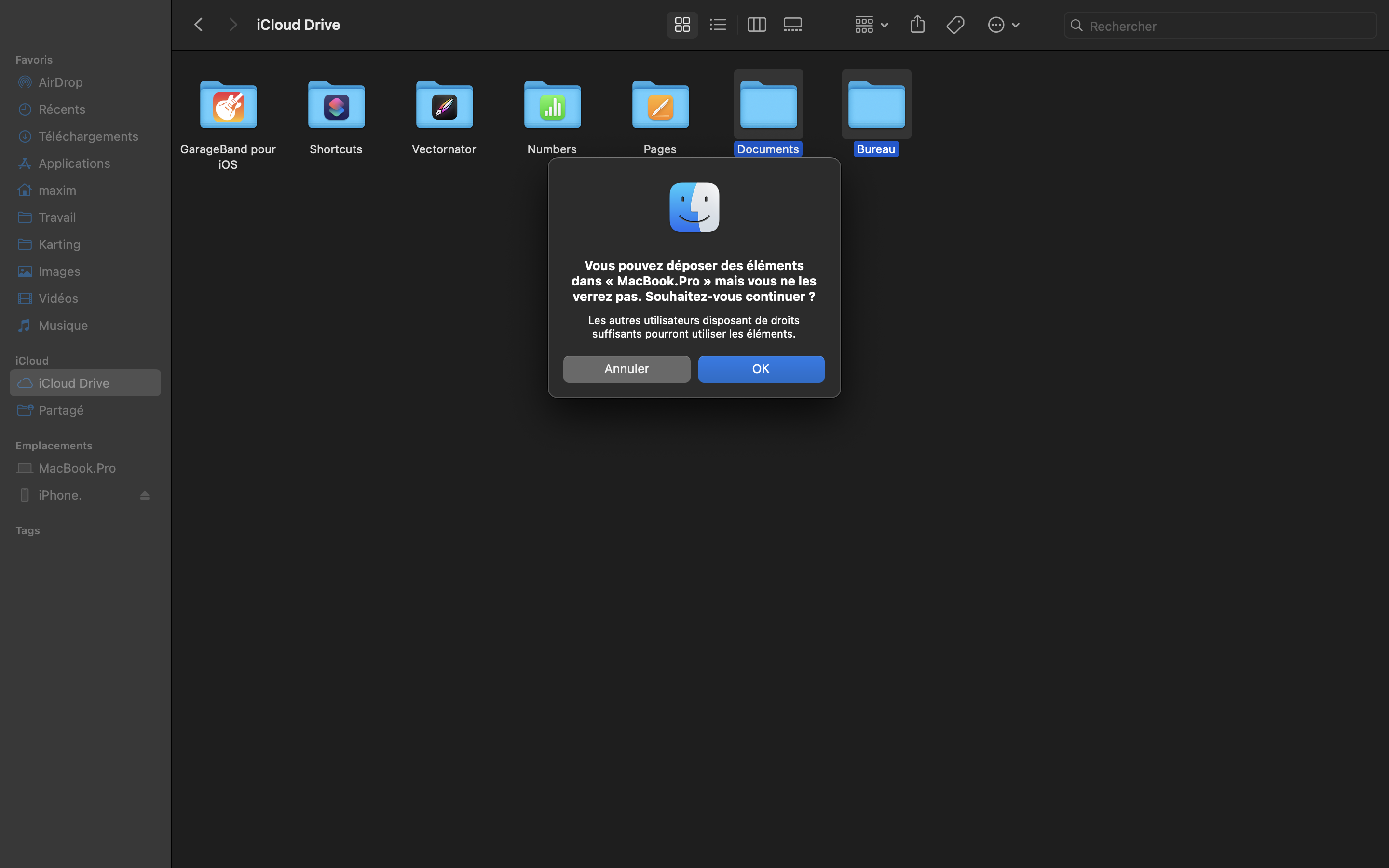Switch to column view icon

coord(757,25)
